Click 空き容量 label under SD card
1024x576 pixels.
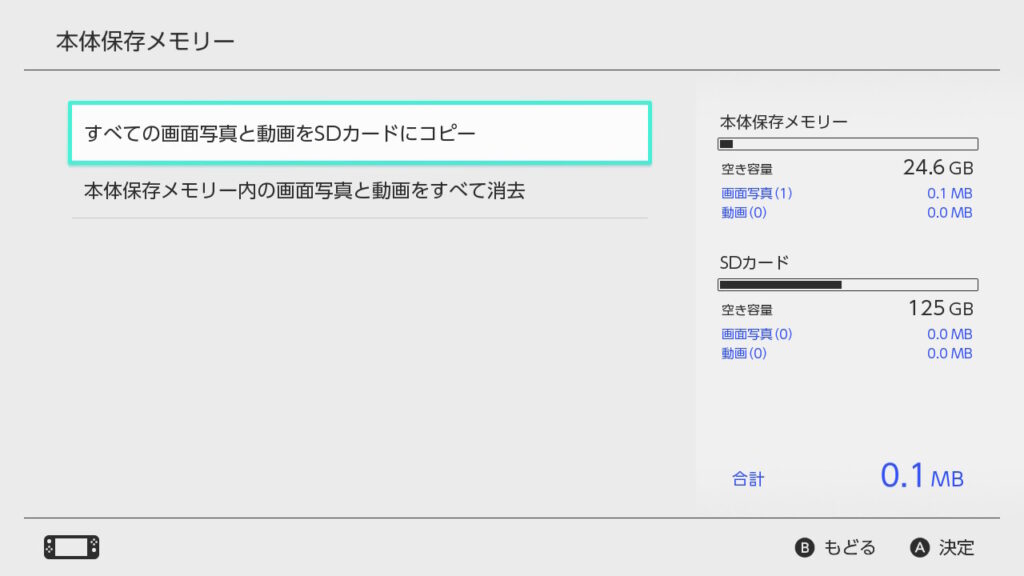click(x=746, y=310)
